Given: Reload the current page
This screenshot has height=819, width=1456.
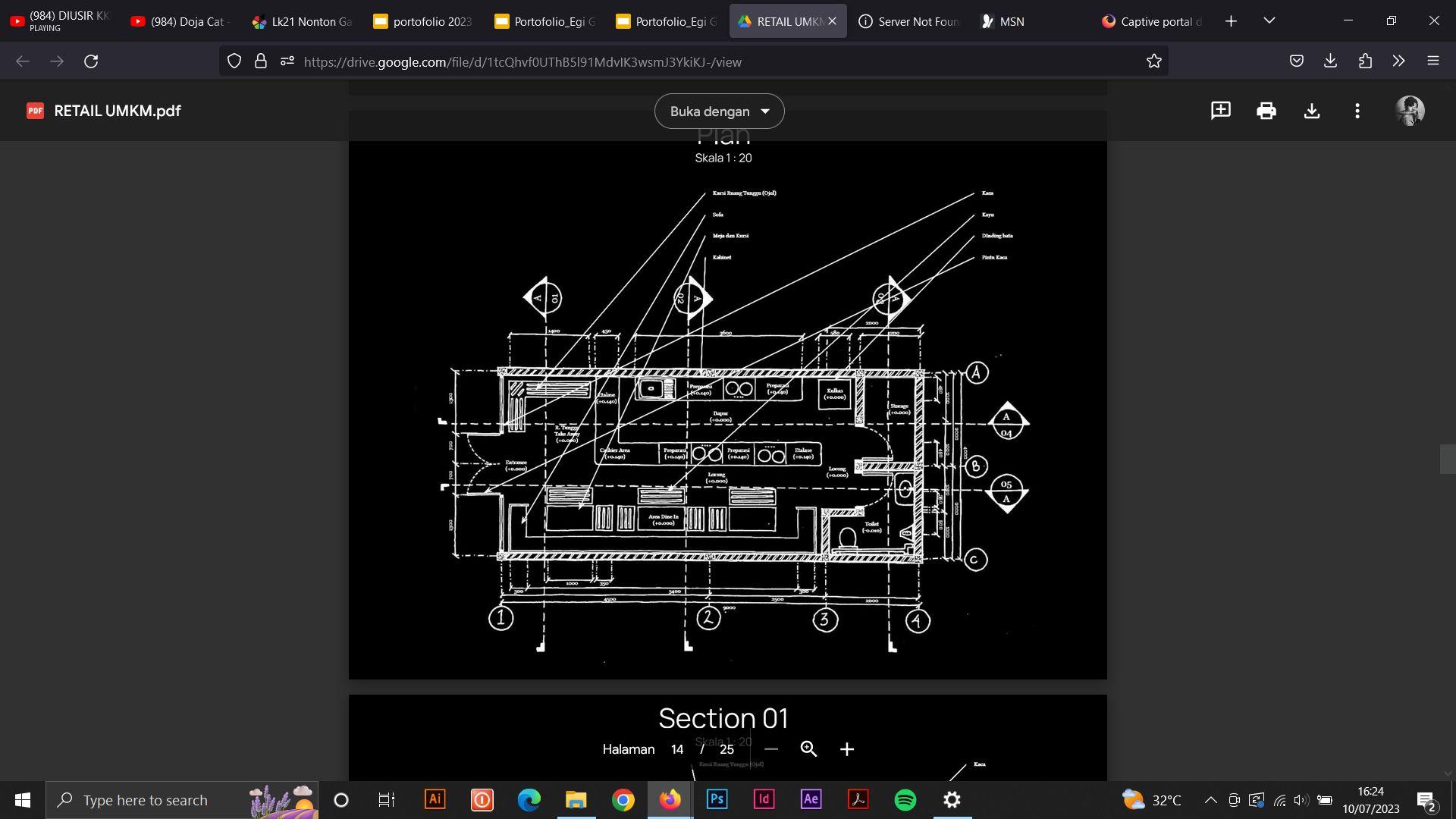Looking at the screenshot, I should coord(91,61).
